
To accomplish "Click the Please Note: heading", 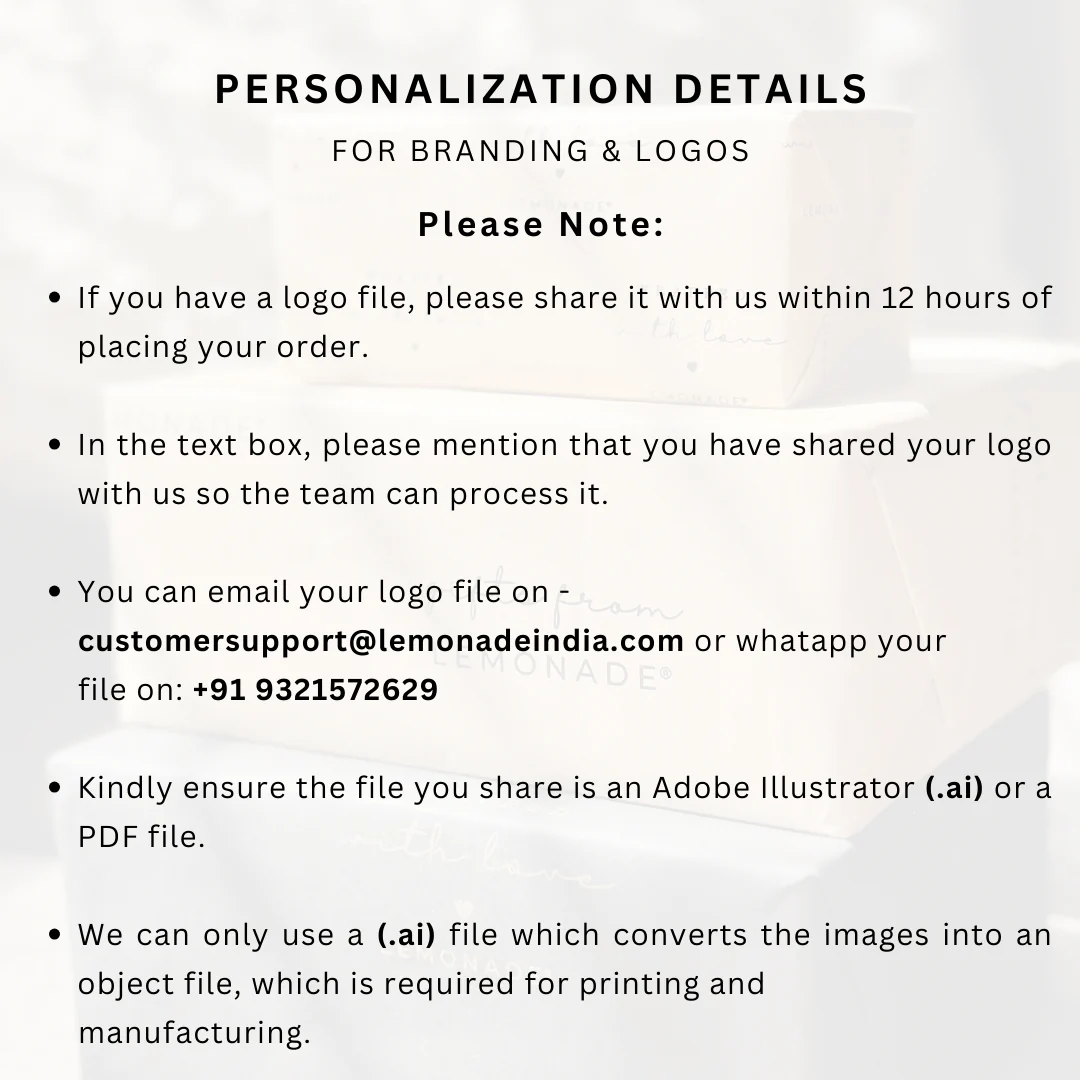I will (x=541, y=226).
